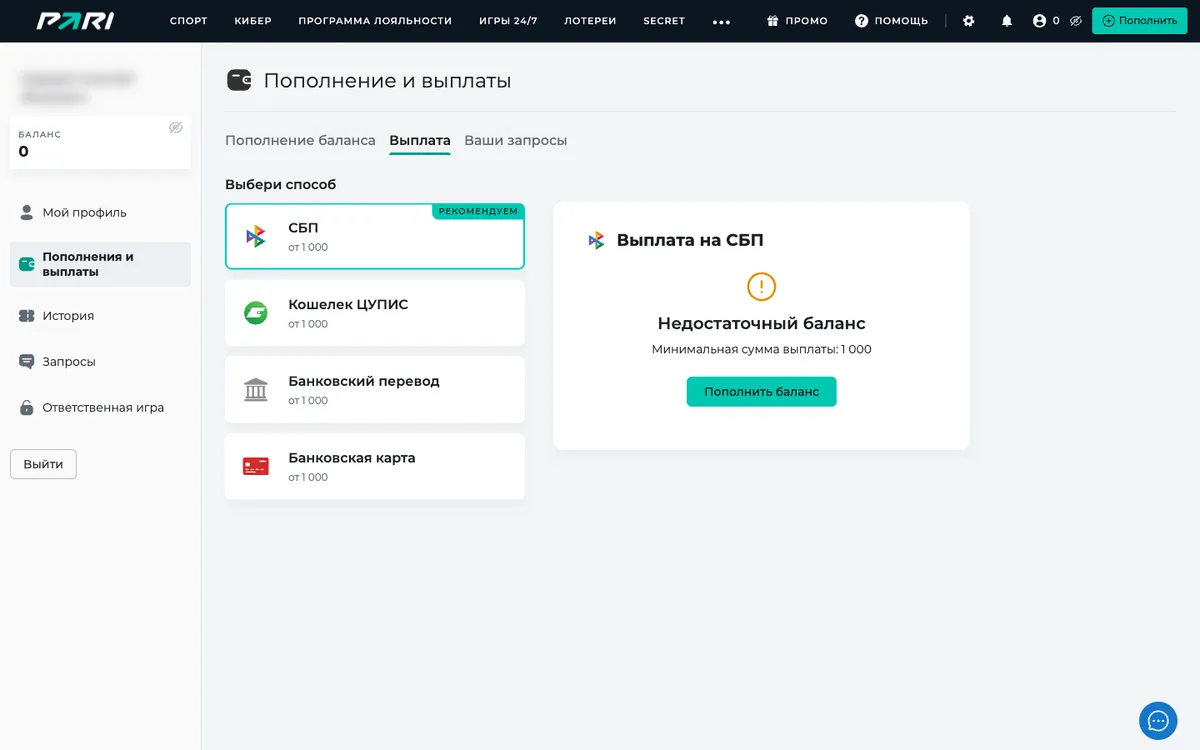Click the PARI logo in header
The height and width of the screenshot is (750, 1200).
75,21
